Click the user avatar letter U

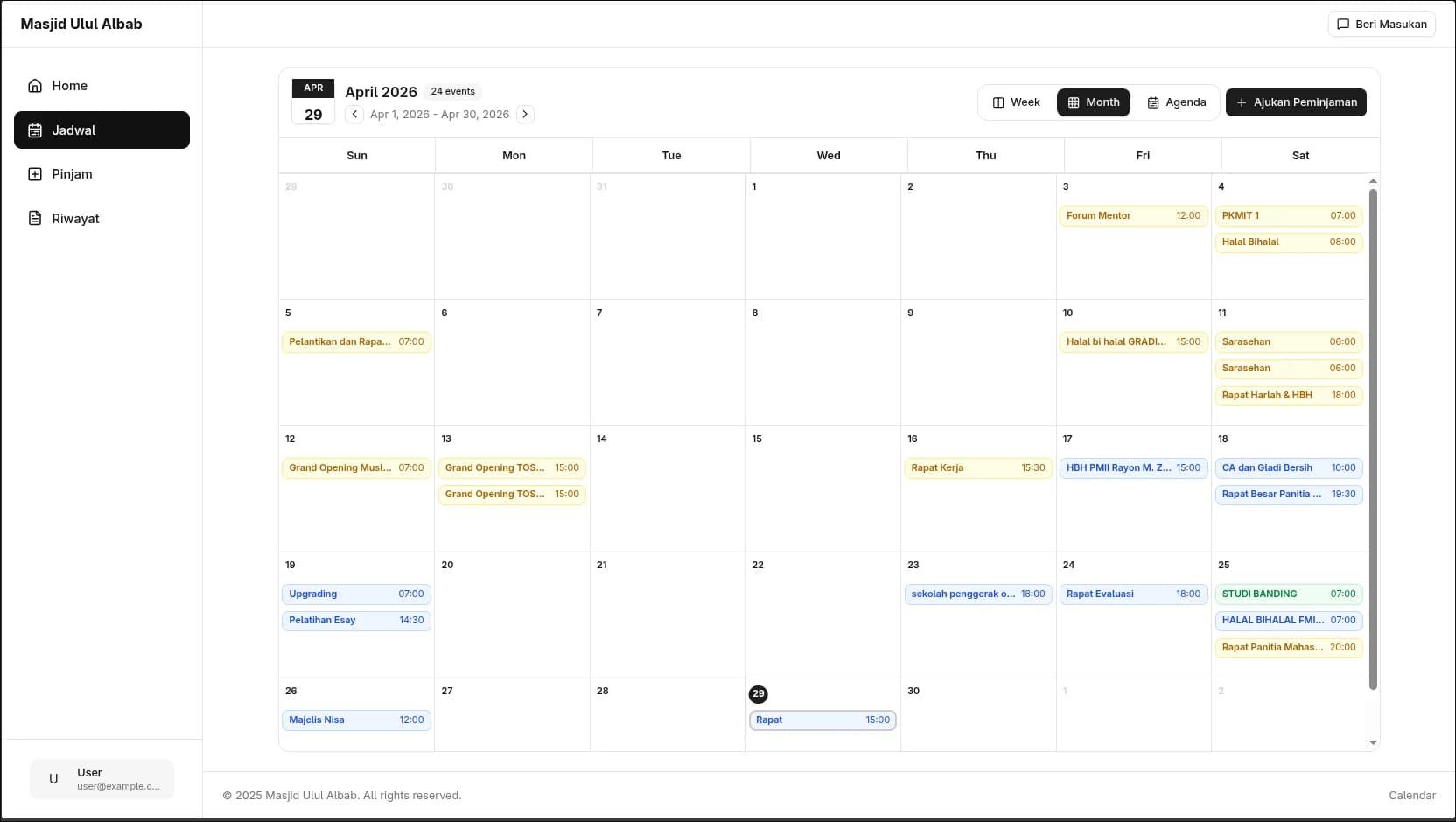point(53,779)
